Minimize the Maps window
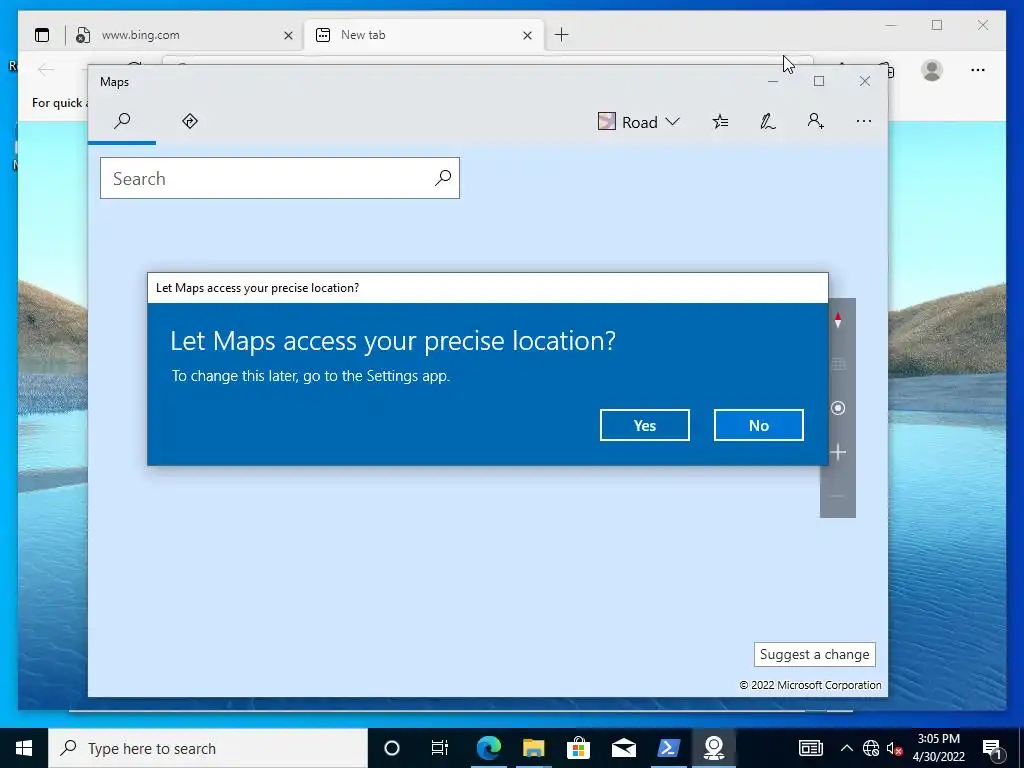This screenshot has height=768, width=1024. tap(773, 81)
